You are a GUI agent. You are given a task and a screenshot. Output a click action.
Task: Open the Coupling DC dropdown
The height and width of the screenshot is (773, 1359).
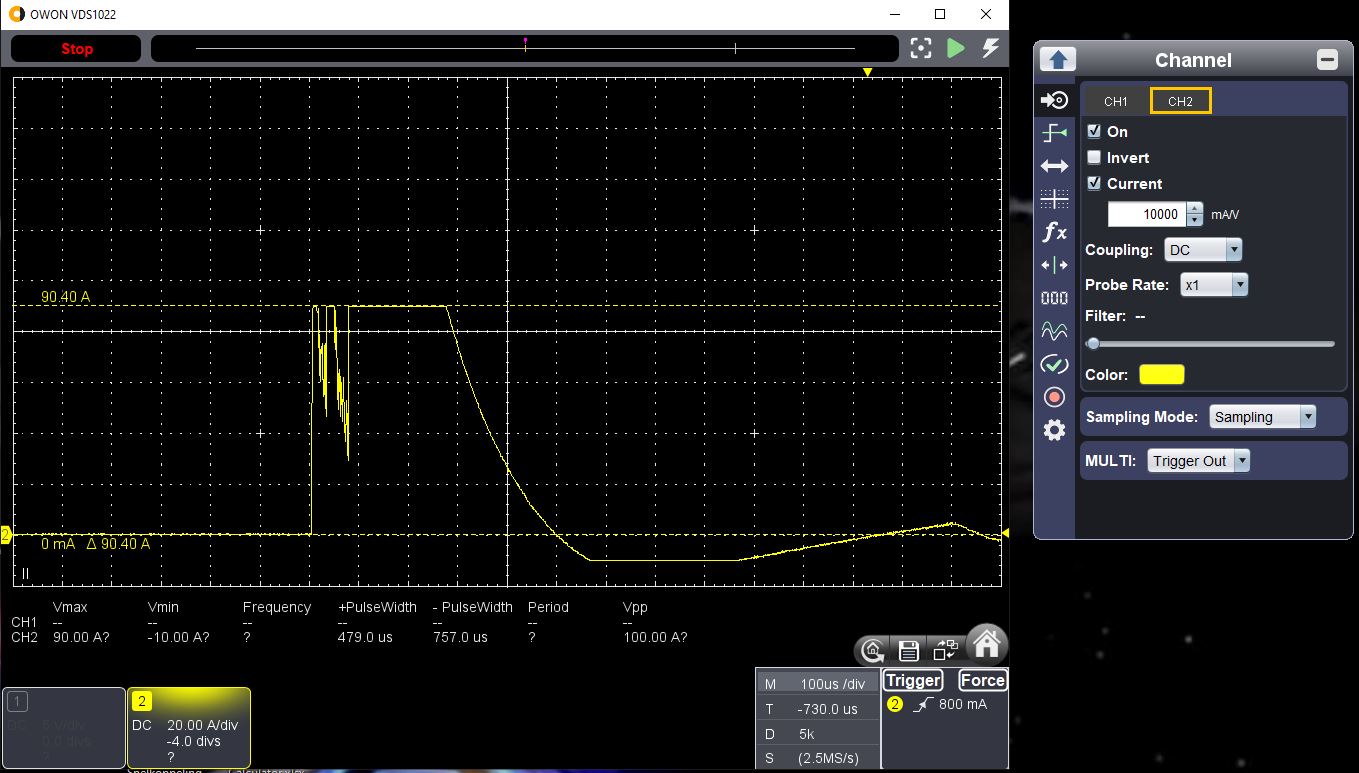1202,250
